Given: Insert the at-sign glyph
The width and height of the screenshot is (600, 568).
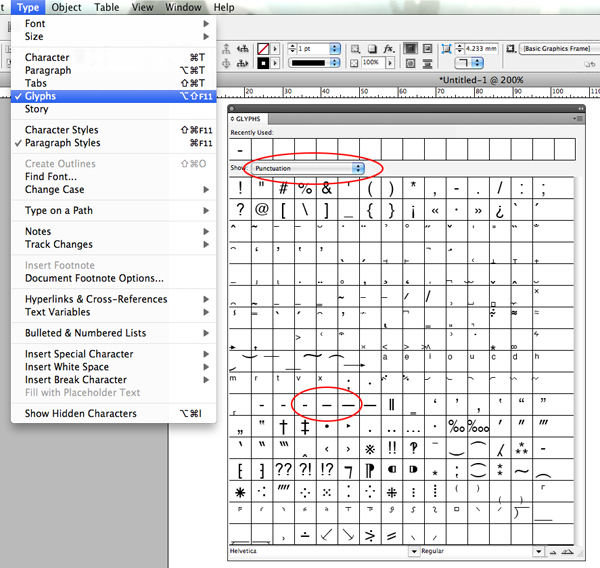Looking at the screenshot, I should click(x=262, y=209).
